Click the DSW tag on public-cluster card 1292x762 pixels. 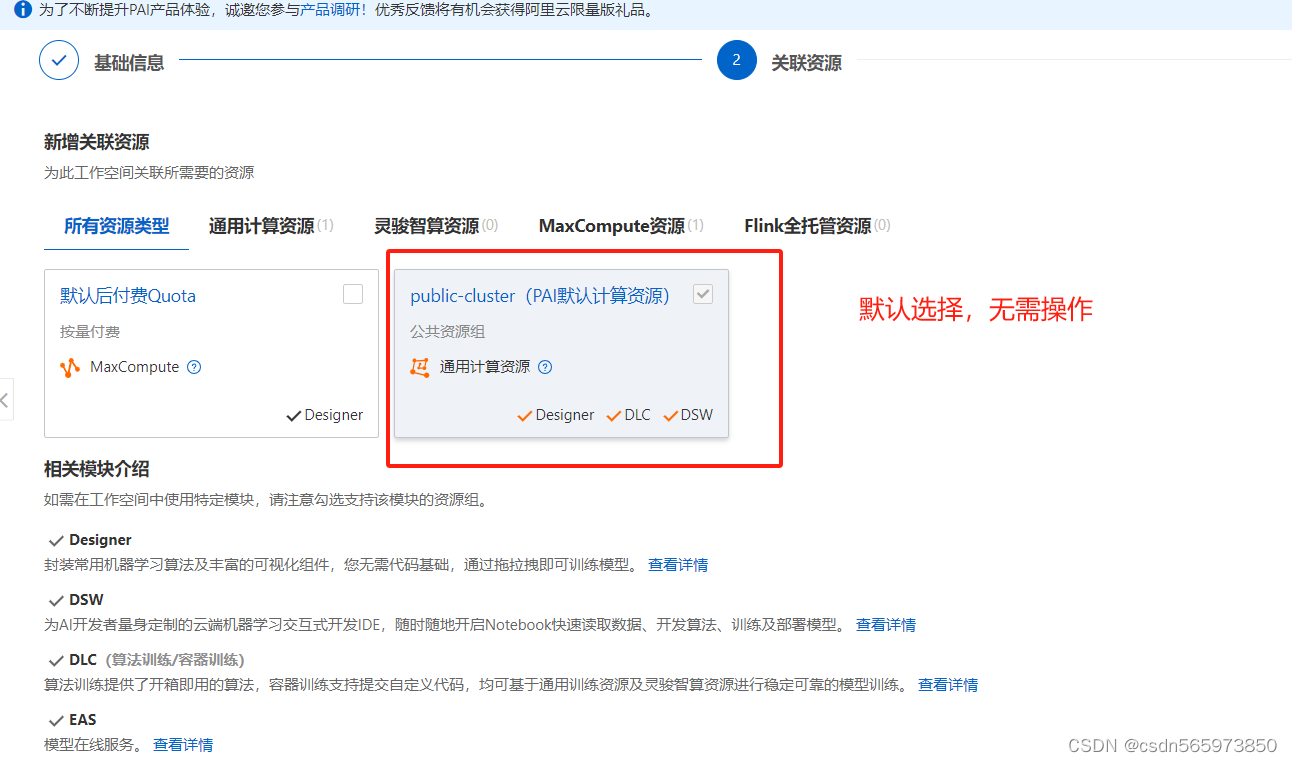tap(688, 415)
